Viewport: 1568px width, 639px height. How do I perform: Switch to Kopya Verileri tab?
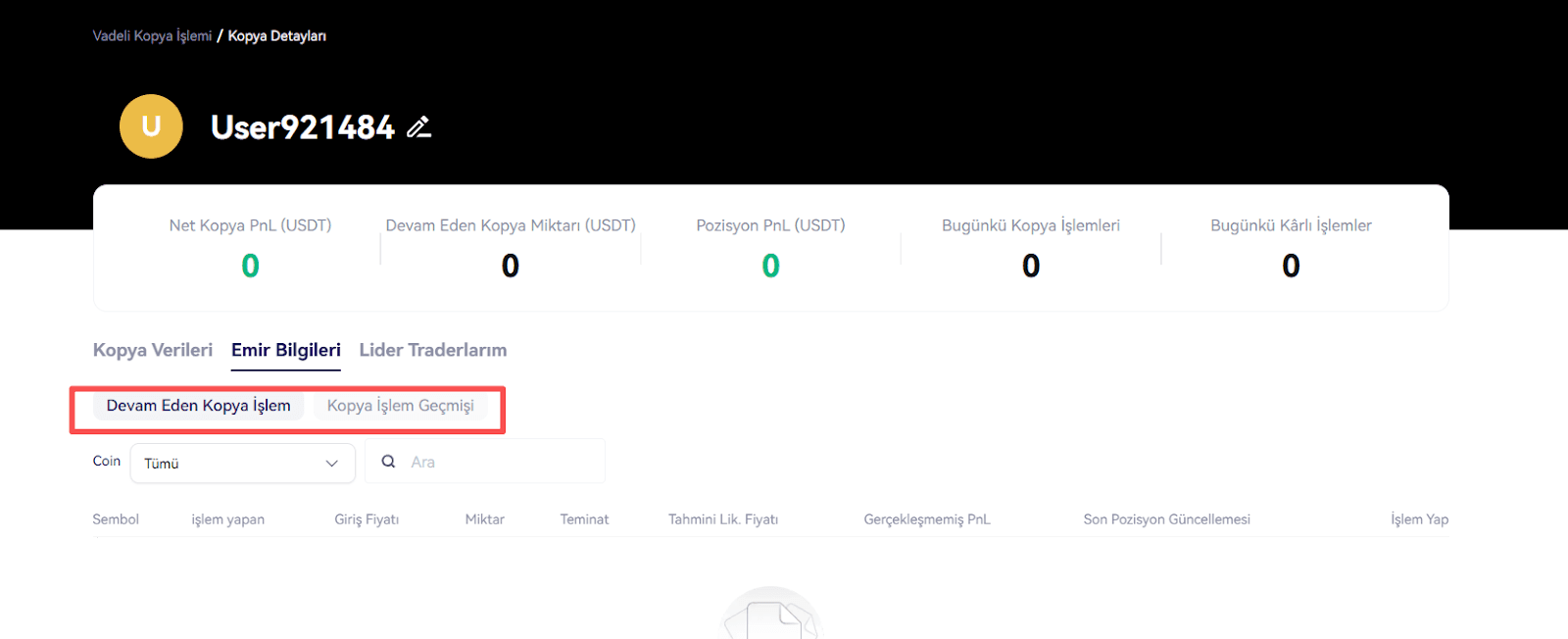(x=153, y=350)
